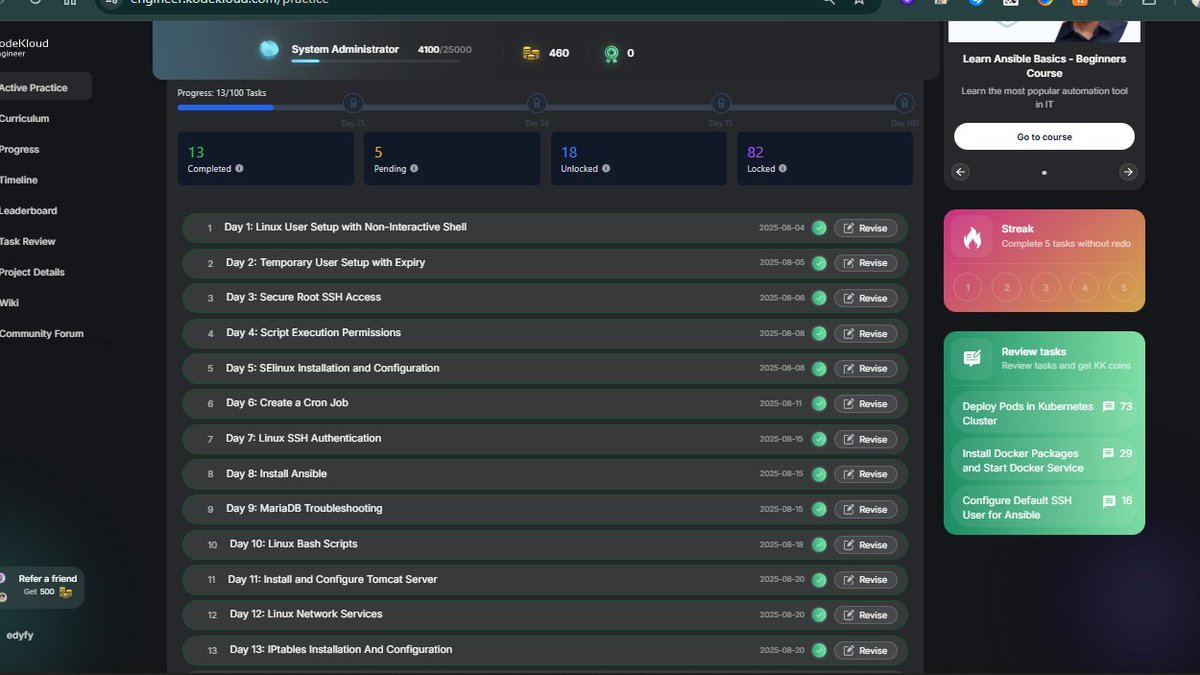The width and height of the screenshot is (1200, 675).
Task: Open Install Docker Packages review task
Action: click(1045, 461)
